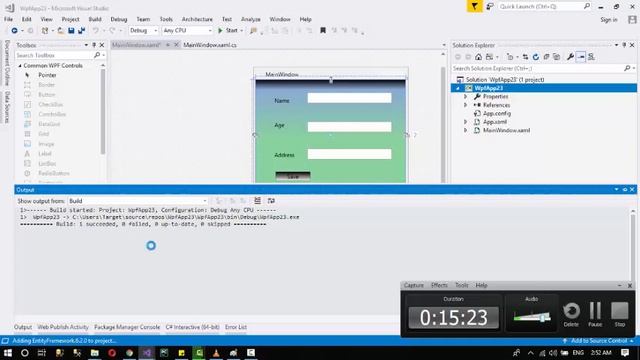The image size is (640, 360).
Task: Open Any CPU platform dropdown
Action: (187, 31)
